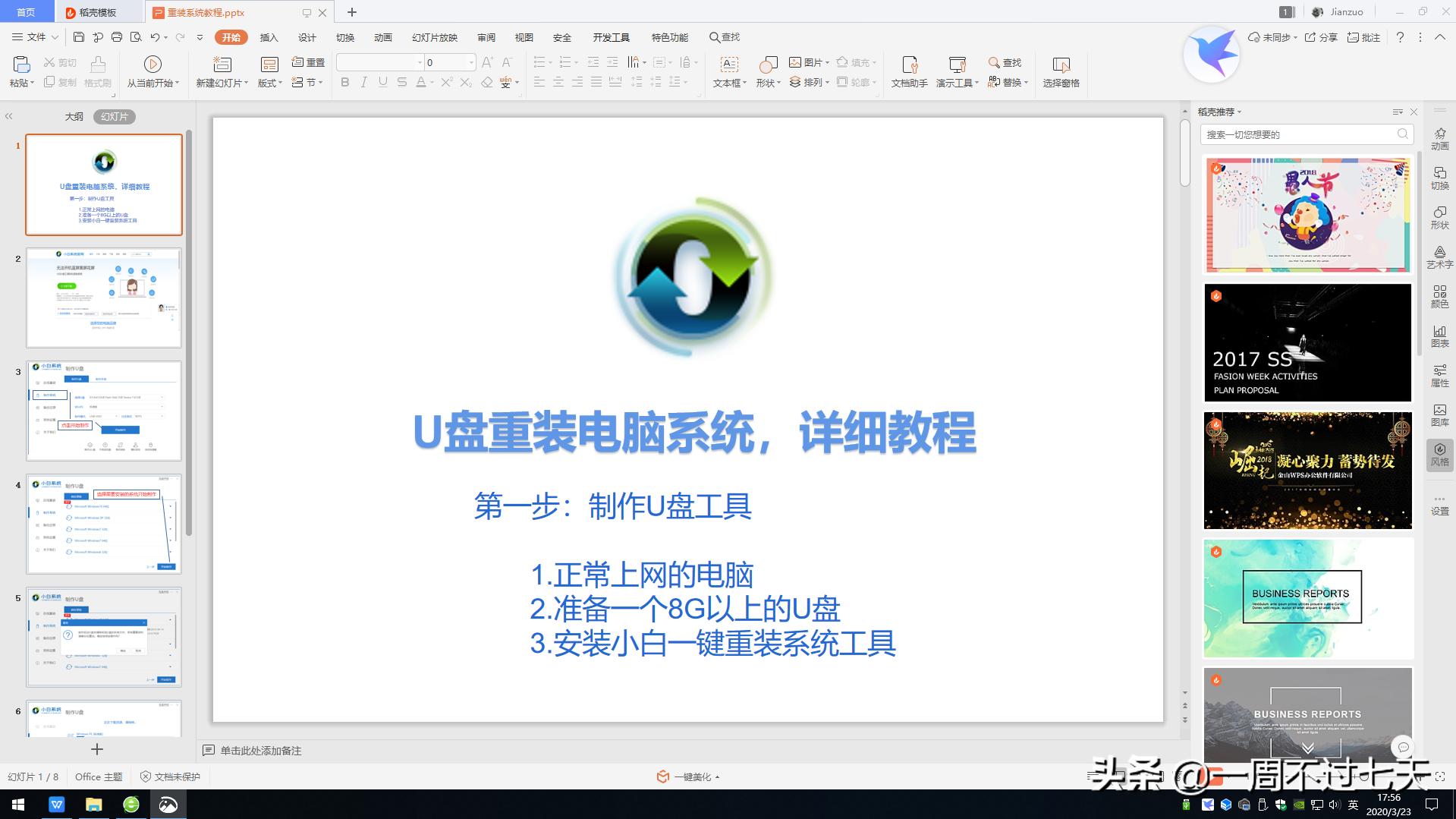The width and height of the screenshot is (1456, 819).
Task: Toggle italic text formatting
Action: (x=363, y=81)
